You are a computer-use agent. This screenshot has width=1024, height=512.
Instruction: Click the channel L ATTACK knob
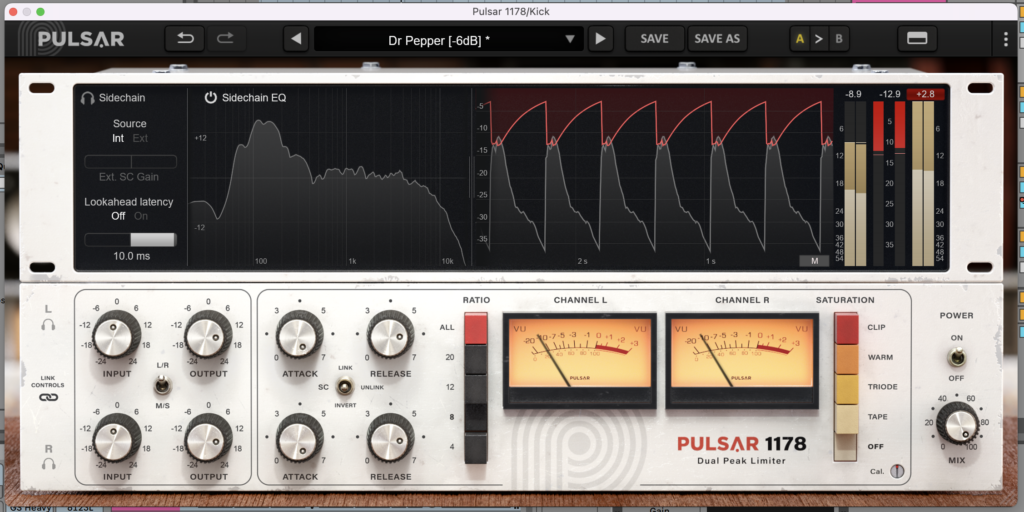coord(300,336)
